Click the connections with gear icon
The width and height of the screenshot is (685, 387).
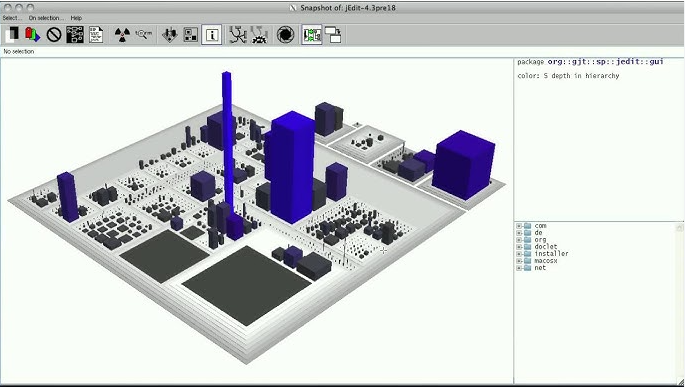tap(259, 35)
